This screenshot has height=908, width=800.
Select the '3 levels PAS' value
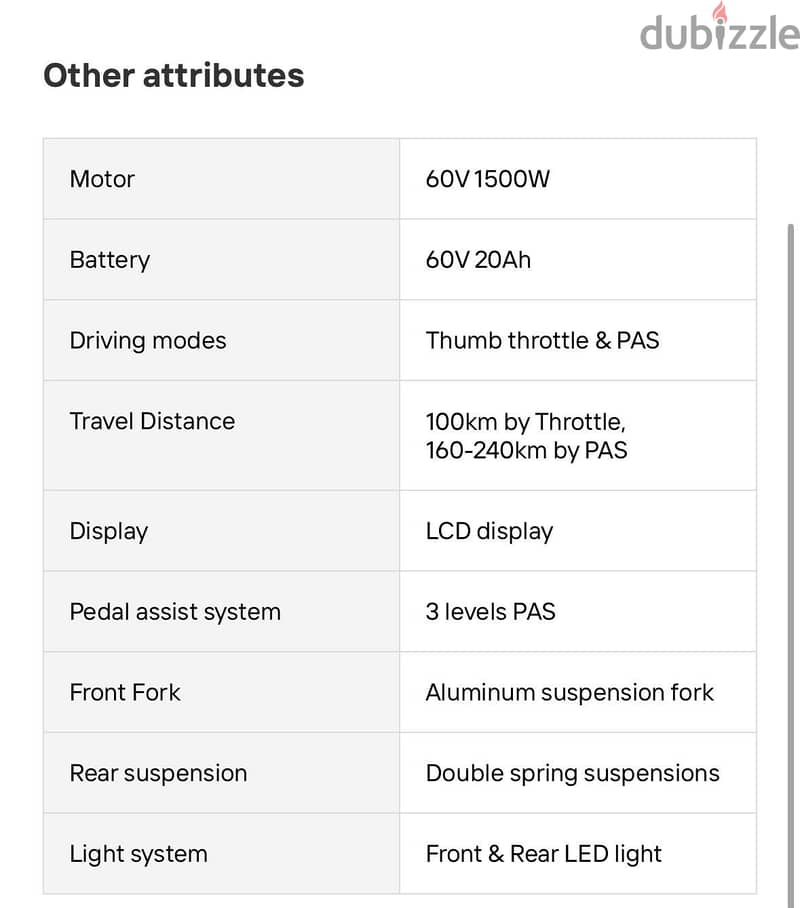[490, 612]
